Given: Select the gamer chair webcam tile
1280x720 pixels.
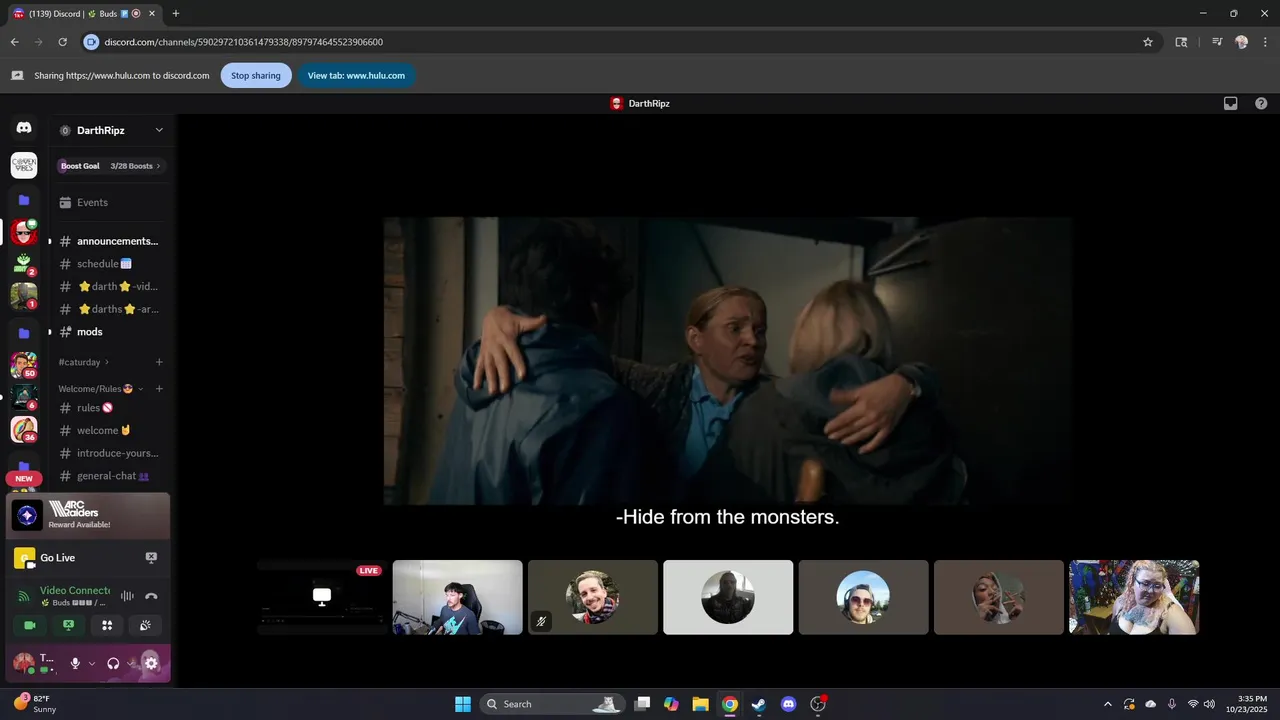Looking at the screenshot, I should pos(457,597).
